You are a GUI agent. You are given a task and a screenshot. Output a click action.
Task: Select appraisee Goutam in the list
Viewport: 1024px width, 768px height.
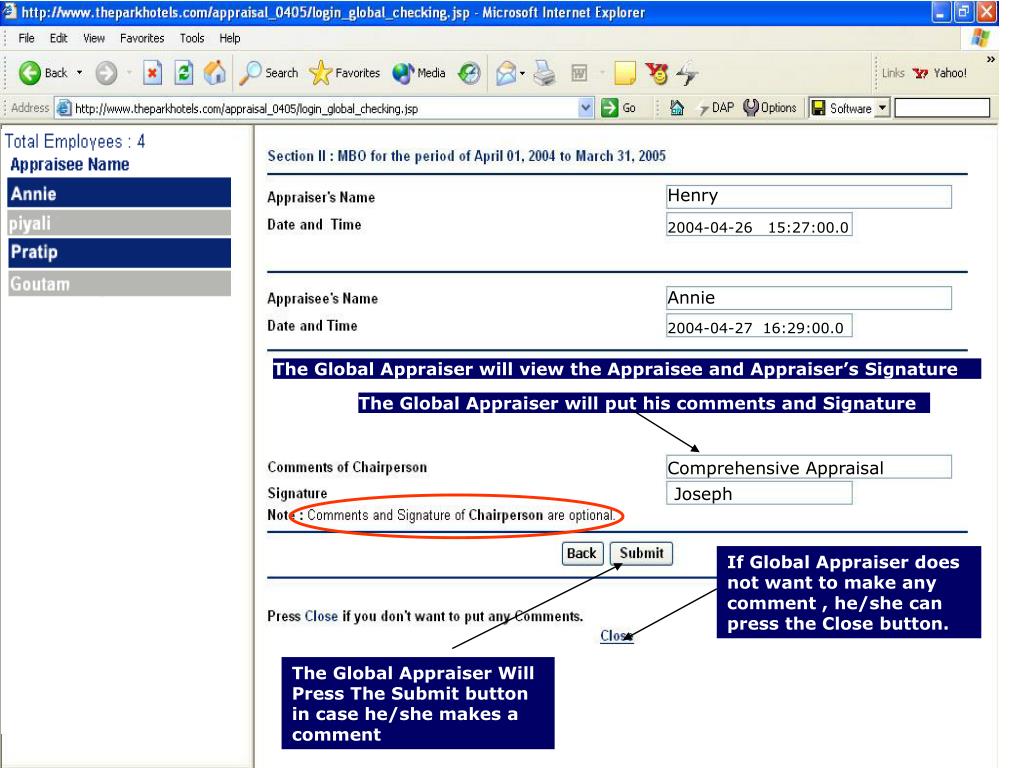pyautogui.click(x=120, y=283)
